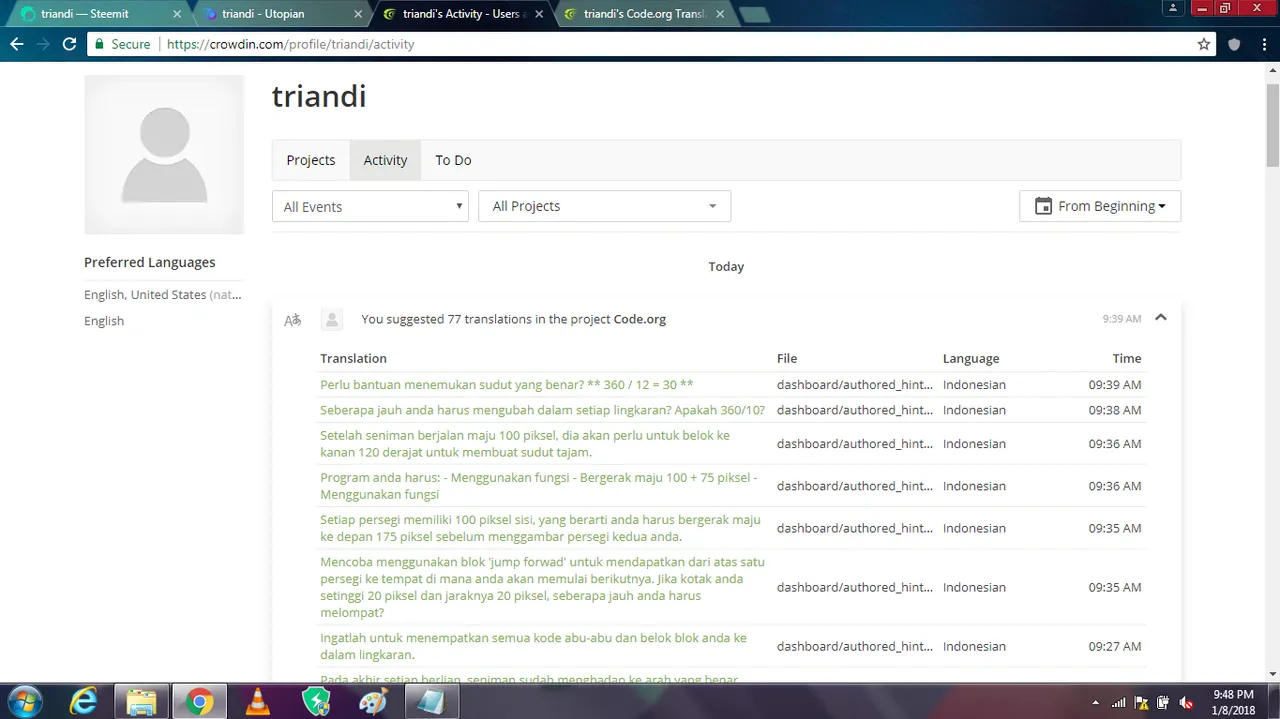The height and width of the screenshot is (719, 1280).
Task: Click the translation icon beside the activity entry
Action: (292, 320)
